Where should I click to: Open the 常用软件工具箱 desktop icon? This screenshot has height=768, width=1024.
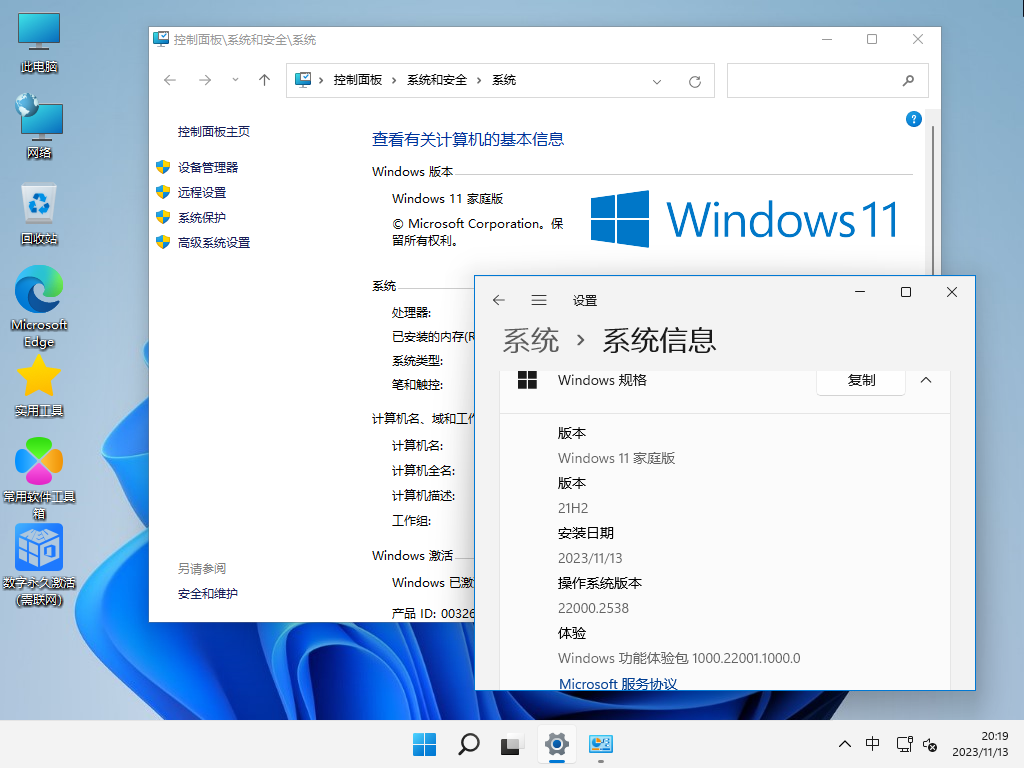point(39,478)
